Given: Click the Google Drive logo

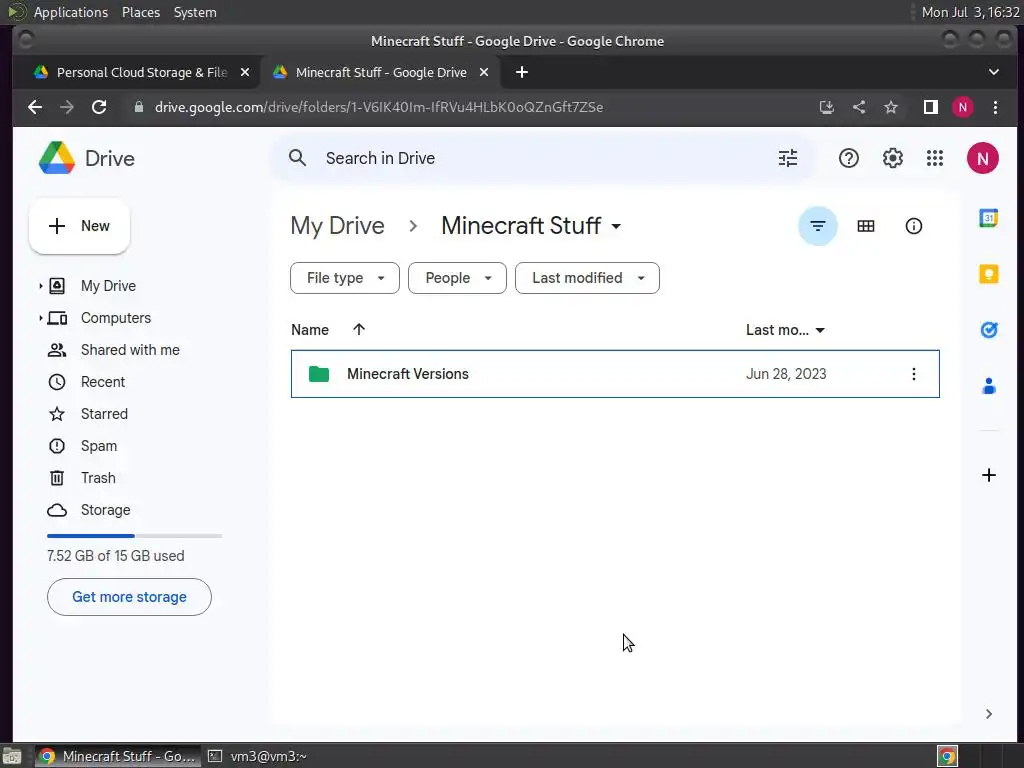Looking at the screenshot, I should point(57,158).
